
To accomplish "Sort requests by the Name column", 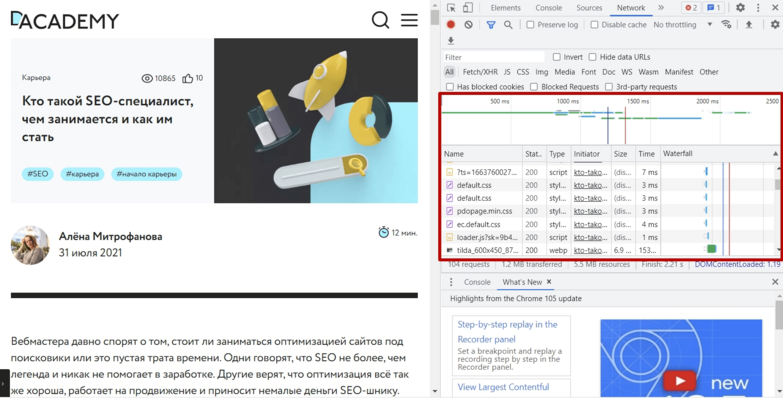I will pyautogui.click(x=482, y=154).
